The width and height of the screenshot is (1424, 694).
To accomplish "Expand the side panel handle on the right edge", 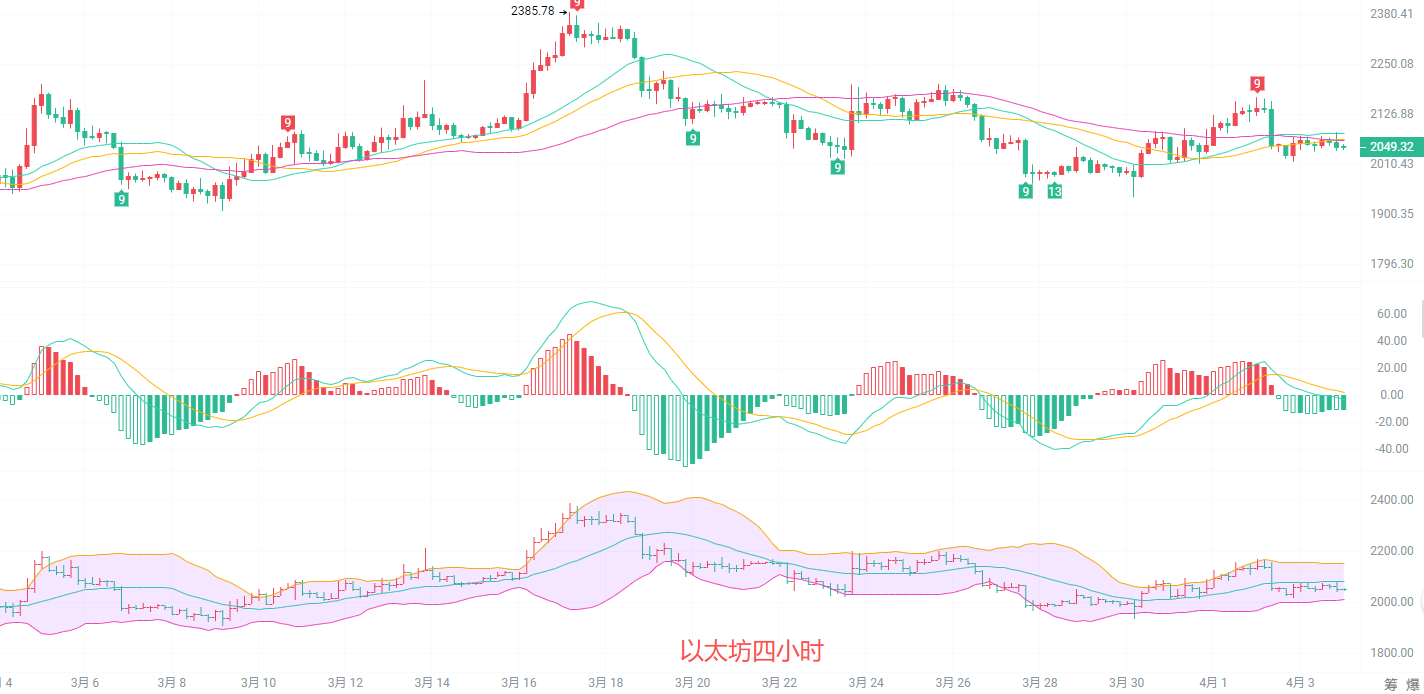I will coord(1421,319).
